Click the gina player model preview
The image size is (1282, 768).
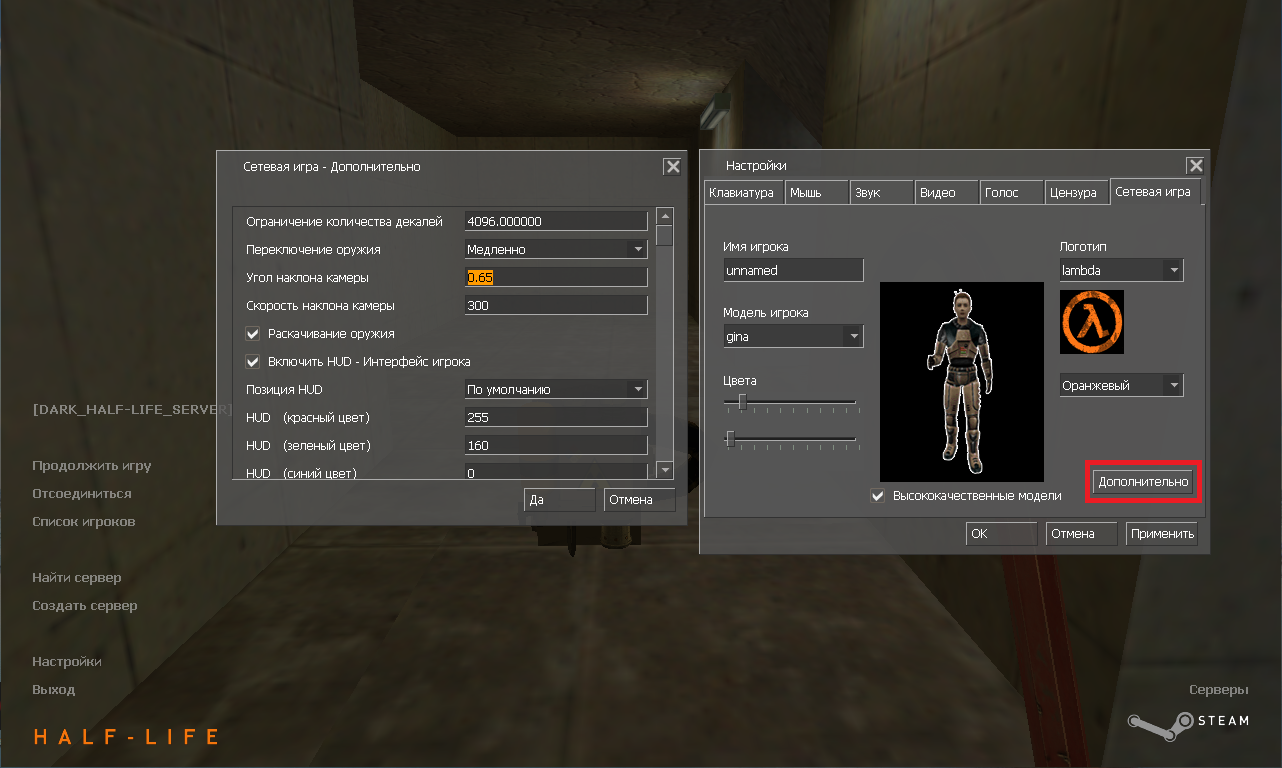point(961,381)
